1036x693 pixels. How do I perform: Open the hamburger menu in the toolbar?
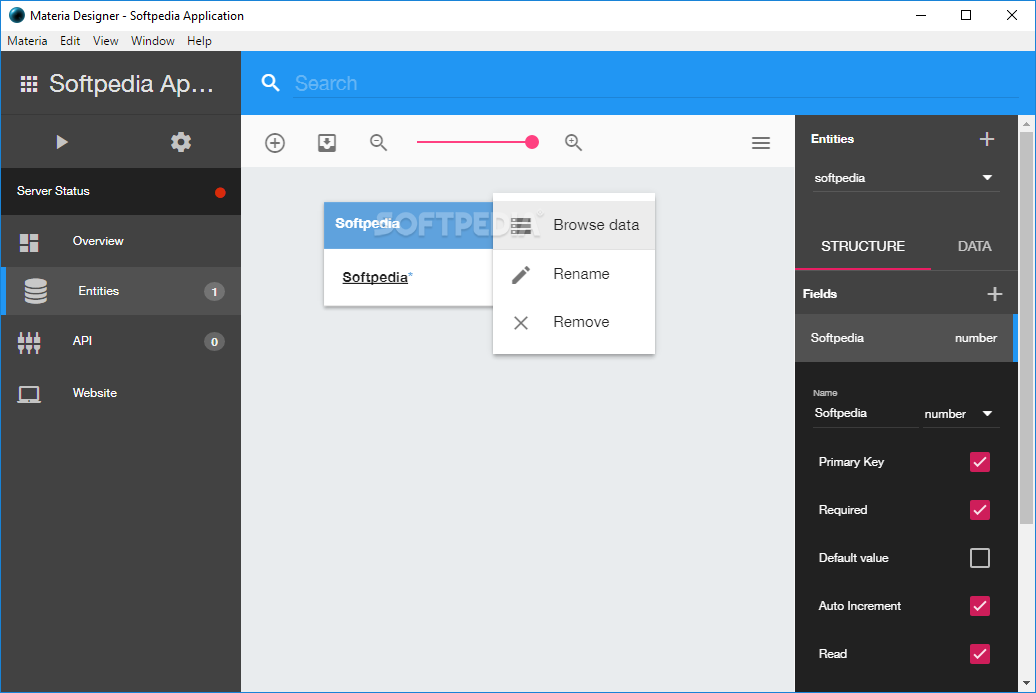760,143
